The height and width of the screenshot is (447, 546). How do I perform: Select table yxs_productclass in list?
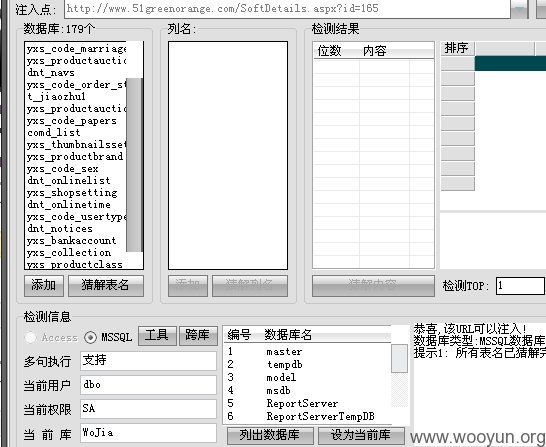point(75,264)
